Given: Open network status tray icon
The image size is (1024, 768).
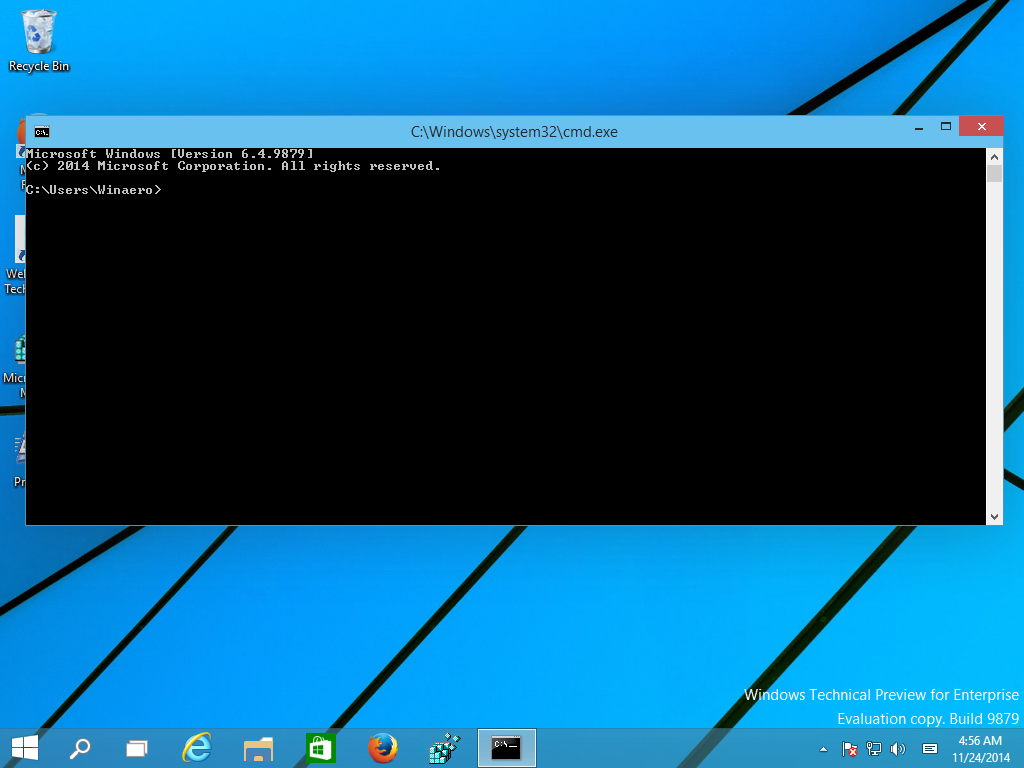Looking at the screenshot, I should coord(874,749).
